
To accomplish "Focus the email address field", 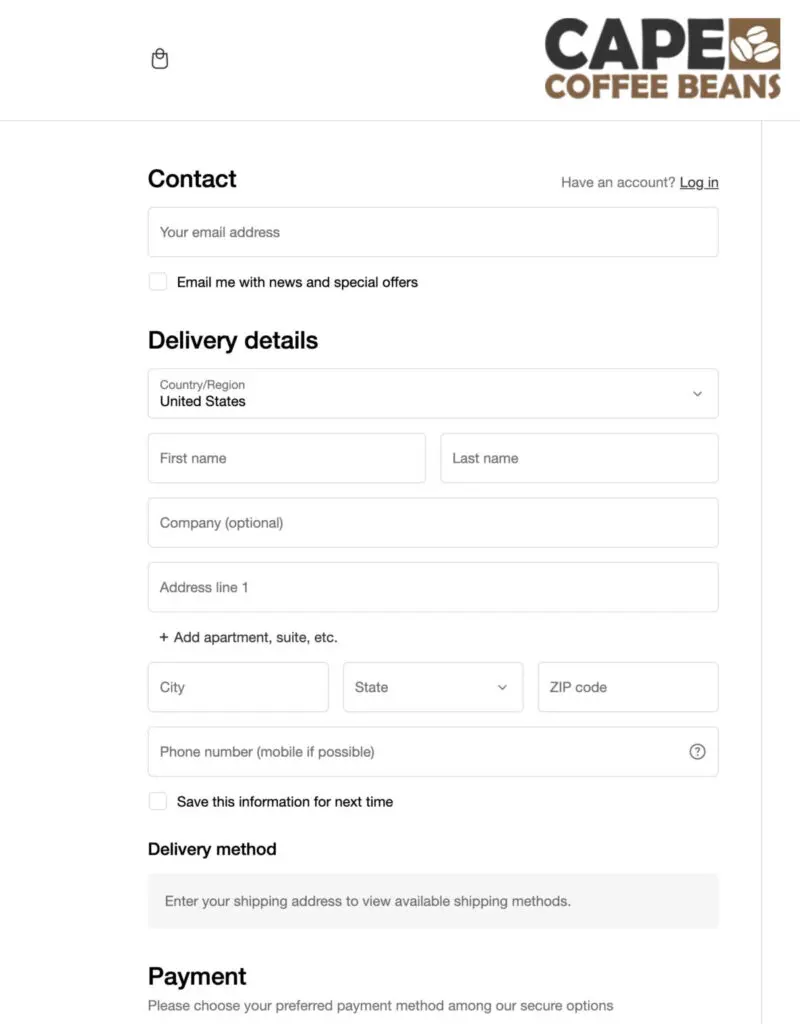I will [x=432, y=232].
